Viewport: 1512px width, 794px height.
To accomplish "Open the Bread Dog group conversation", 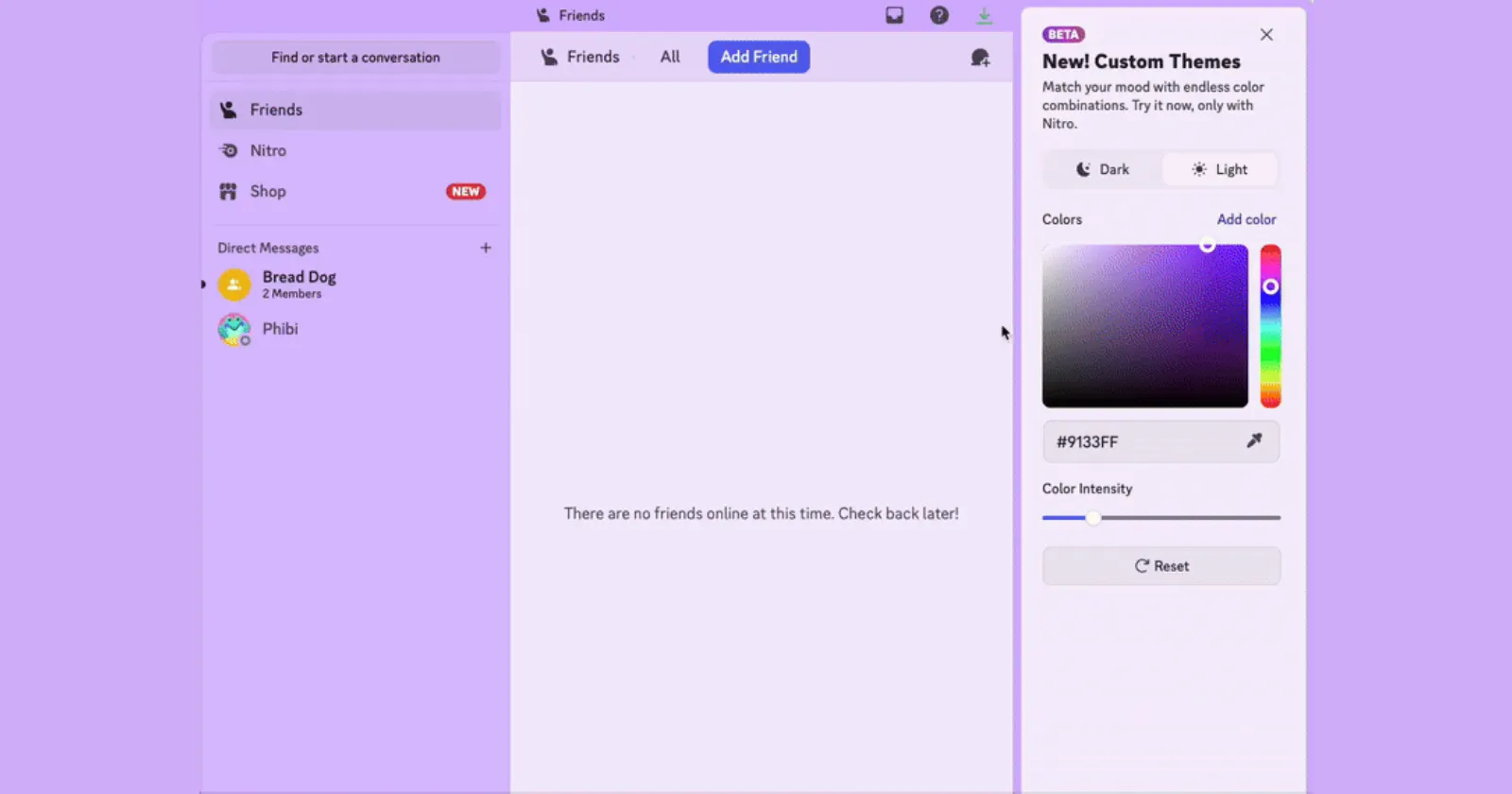I will (x=355, y=285).
